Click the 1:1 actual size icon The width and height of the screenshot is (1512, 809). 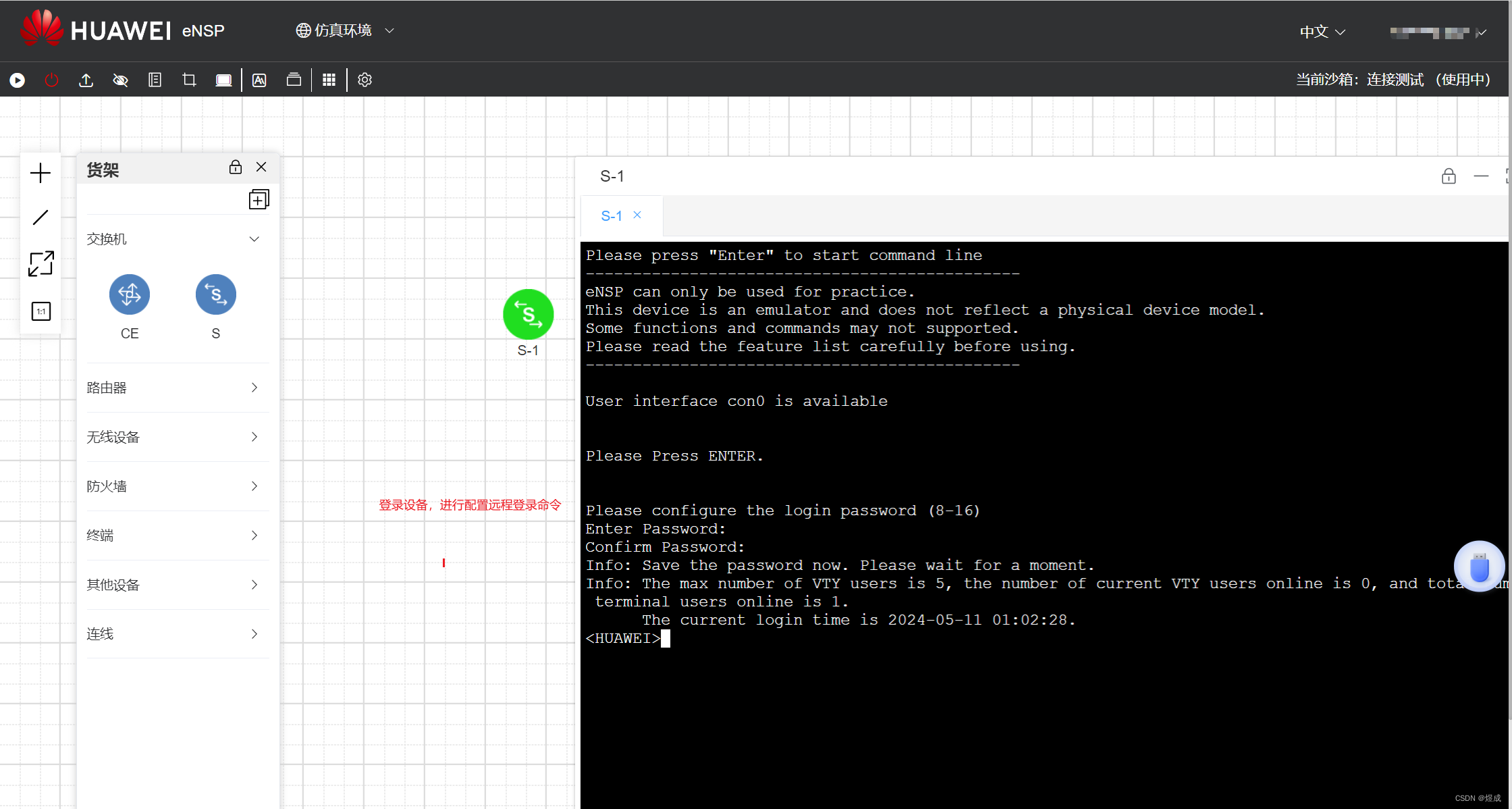click(x=40, y=311)
